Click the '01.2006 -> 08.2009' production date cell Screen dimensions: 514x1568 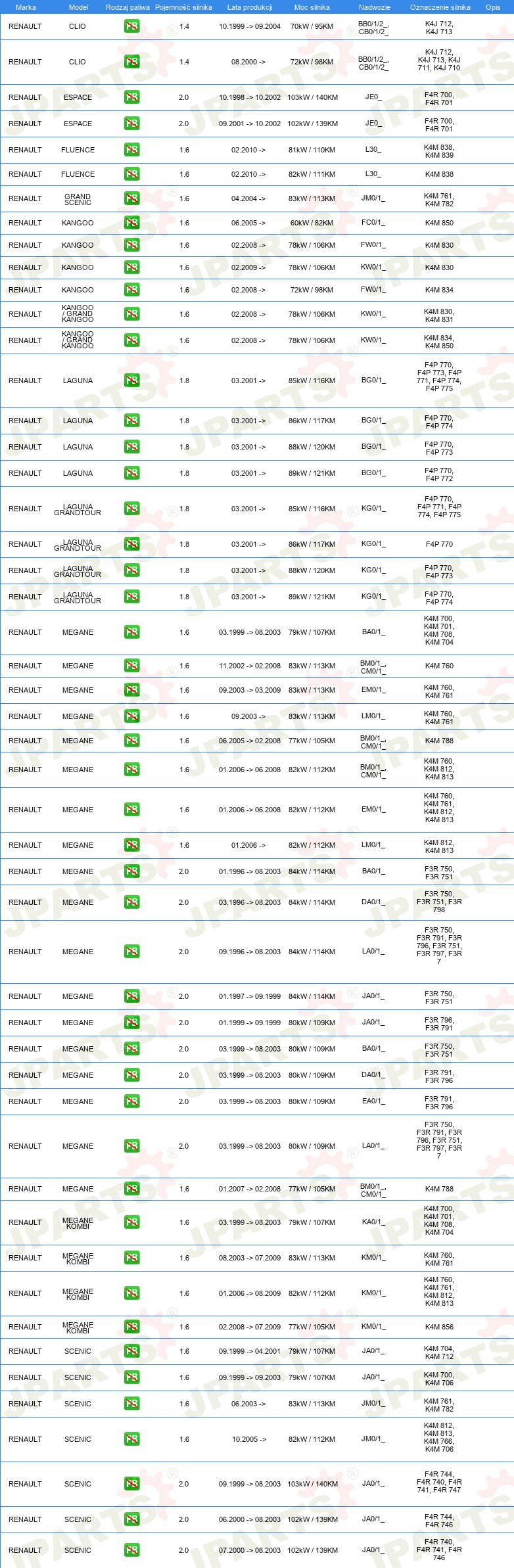point(250,1294)
